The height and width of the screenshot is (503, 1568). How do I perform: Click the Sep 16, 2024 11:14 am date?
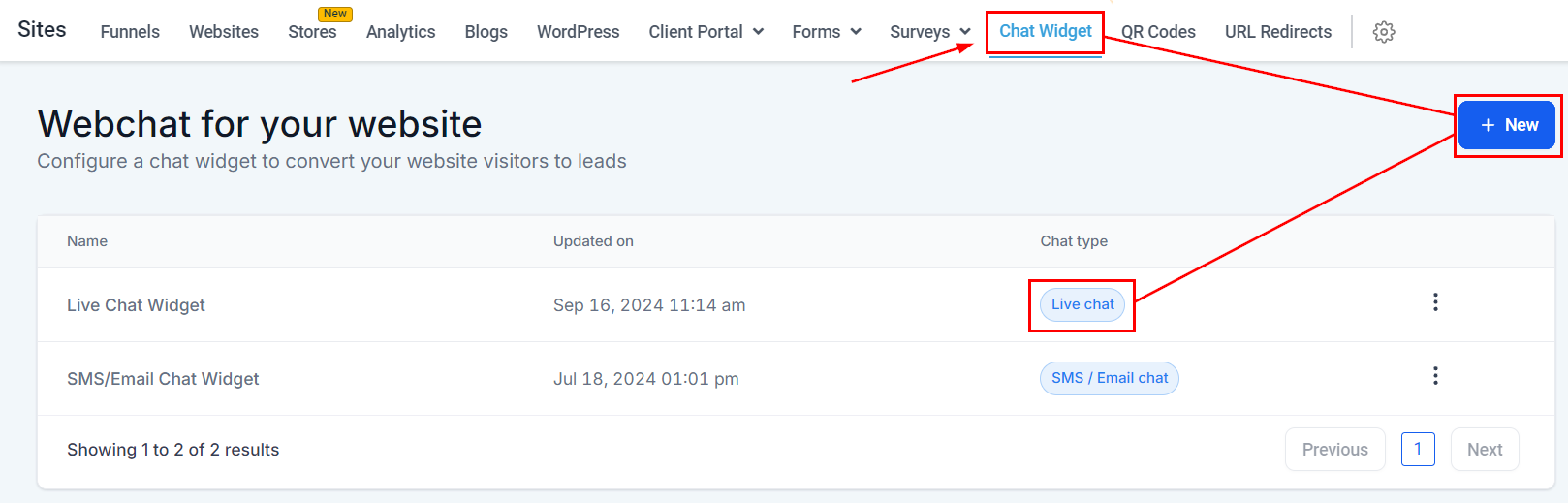(649, 305)
